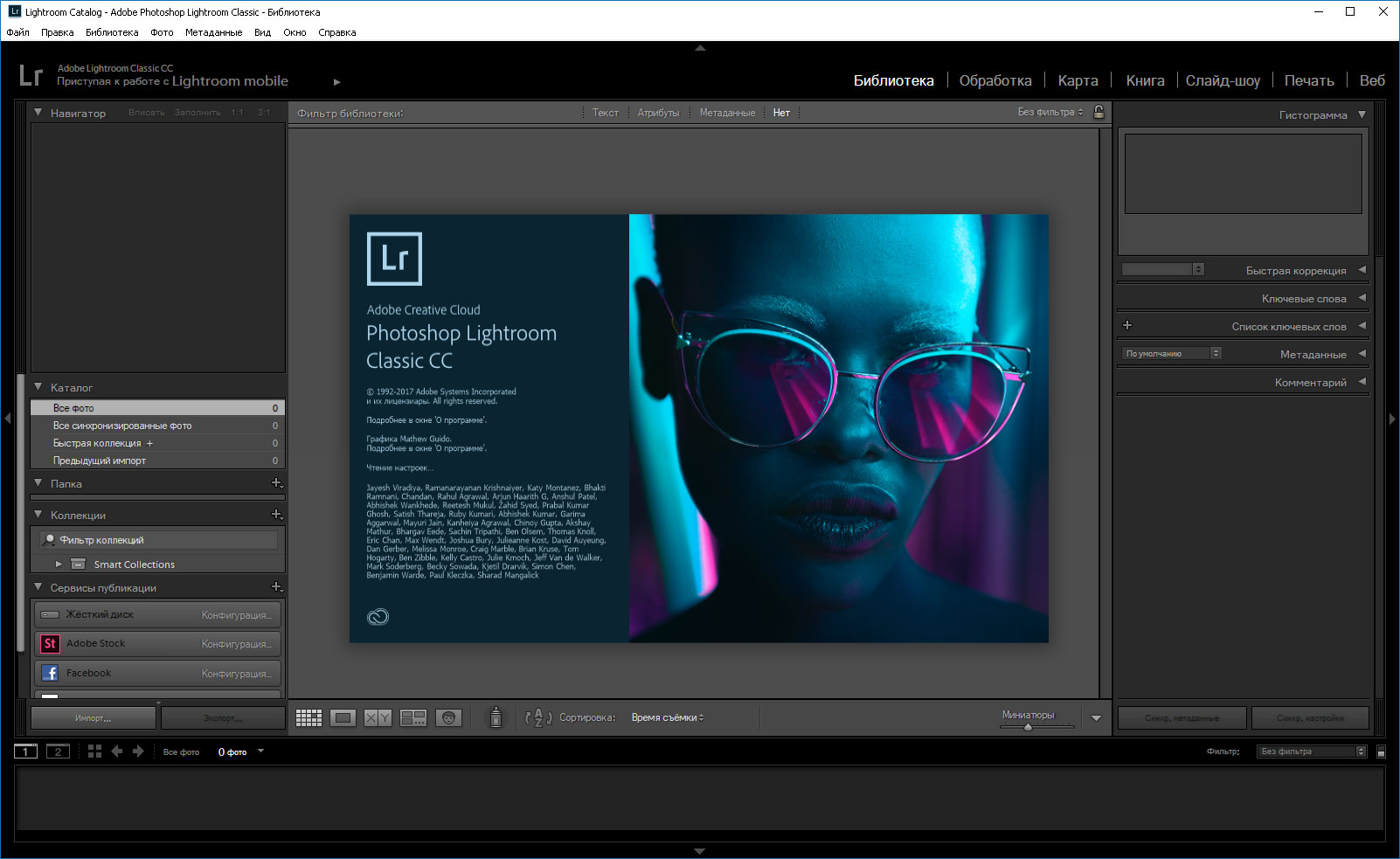The width and height of the screenshot is (1400, 859).
Task: Open People view face icon
Action: [448, 717]
